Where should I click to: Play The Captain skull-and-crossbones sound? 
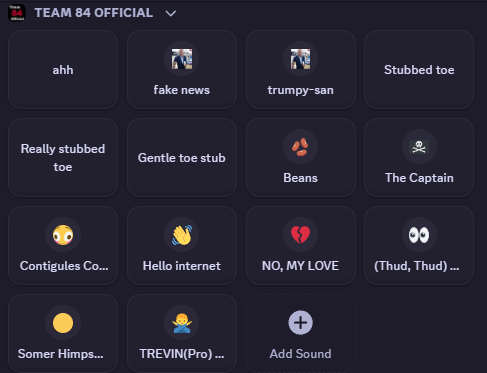click(419, 158)
